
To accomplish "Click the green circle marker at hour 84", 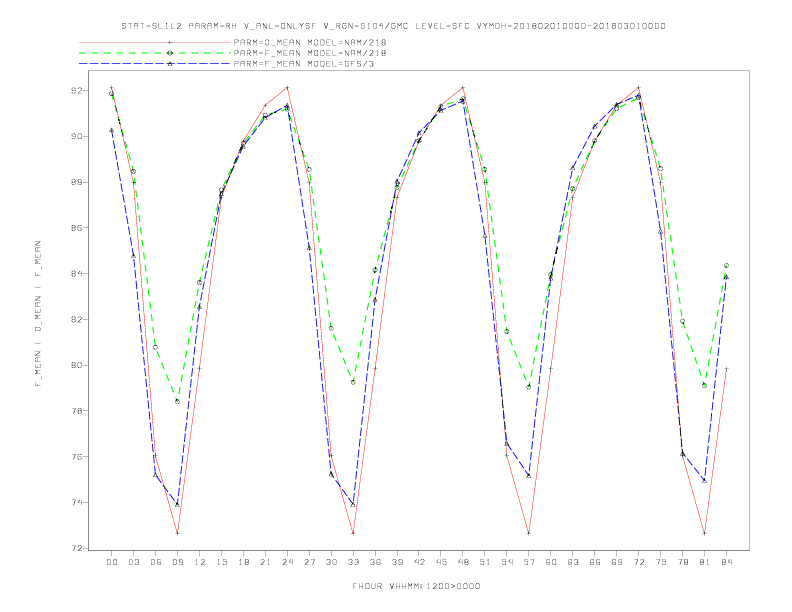I will click(x=726, y=266).
